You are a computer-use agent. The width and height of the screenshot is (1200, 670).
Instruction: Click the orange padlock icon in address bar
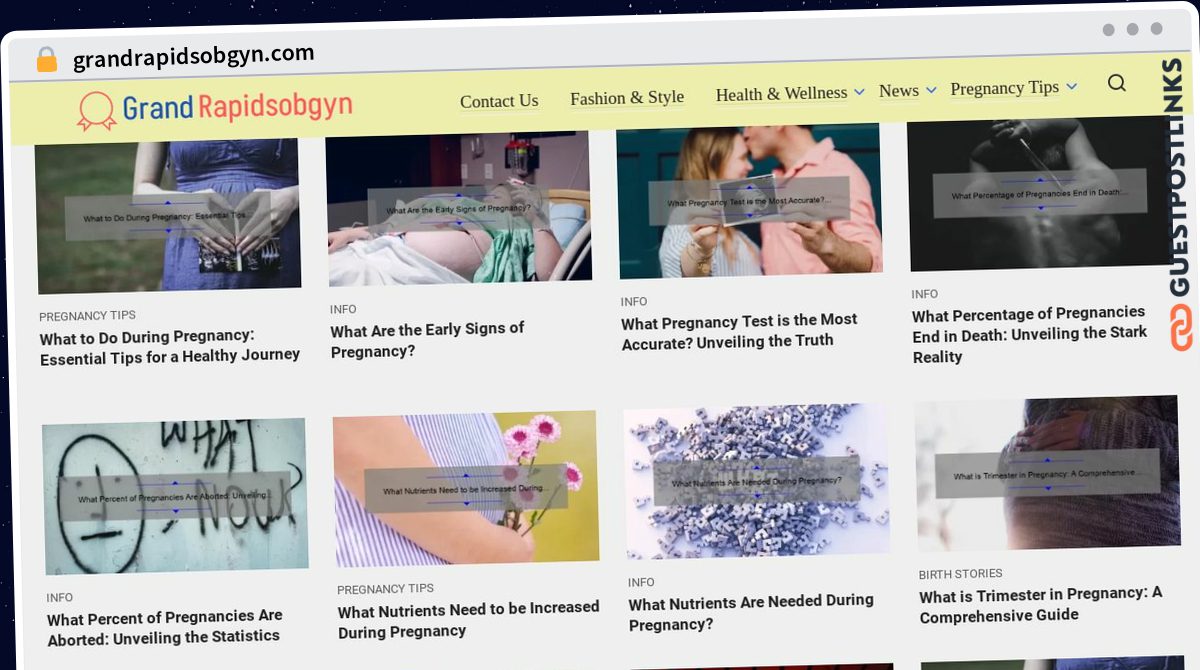[x=46, y=60]
